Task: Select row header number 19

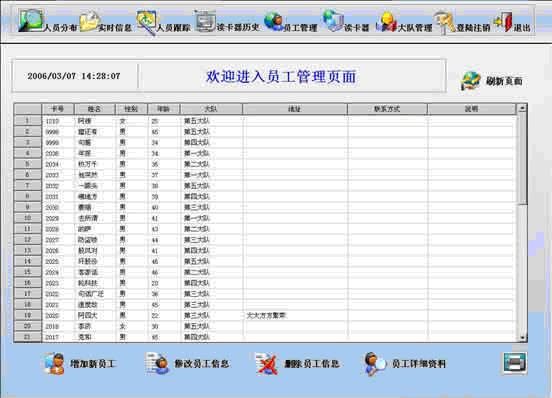Action: (x=27, y=316)
